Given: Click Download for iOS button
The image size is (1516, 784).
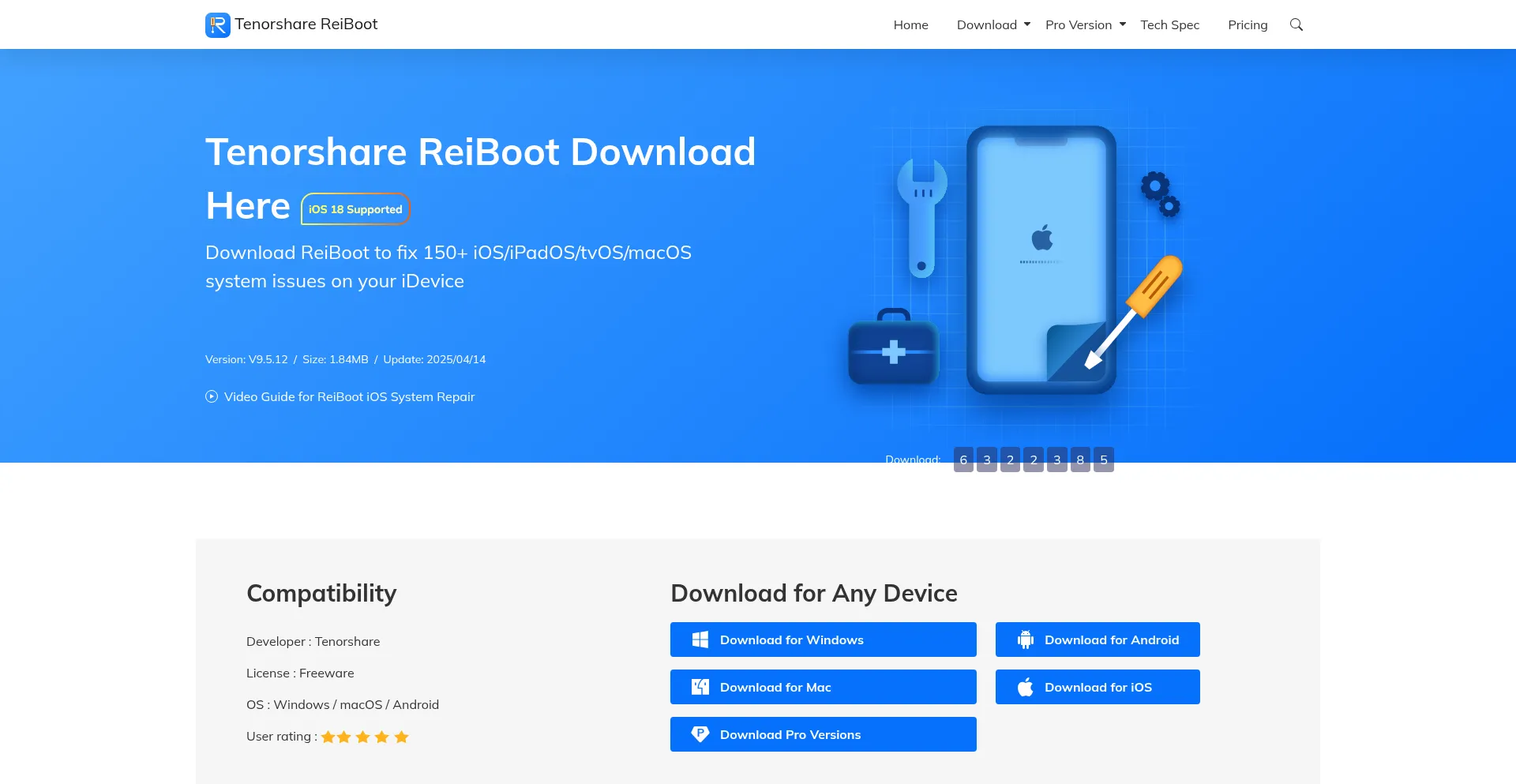Looking at the screenshot, I should [x=1098, y=687].
